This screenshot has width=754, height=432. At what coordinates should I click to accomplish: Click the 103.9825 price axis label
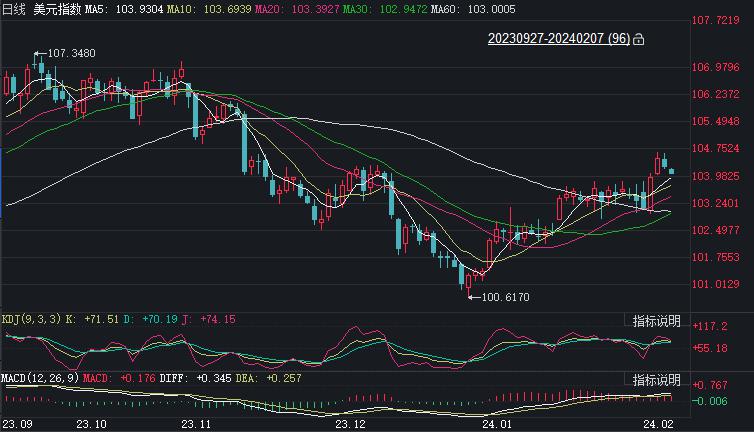tap(716, 176)
